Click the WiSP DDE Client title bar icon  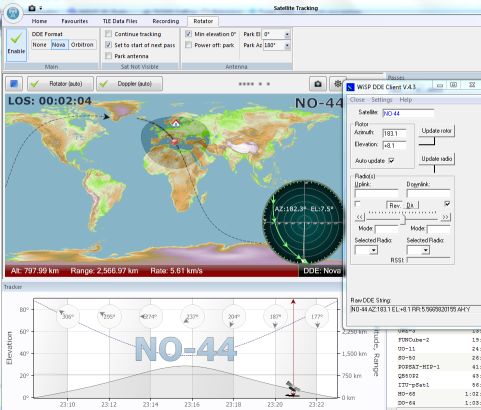[350, 87]
